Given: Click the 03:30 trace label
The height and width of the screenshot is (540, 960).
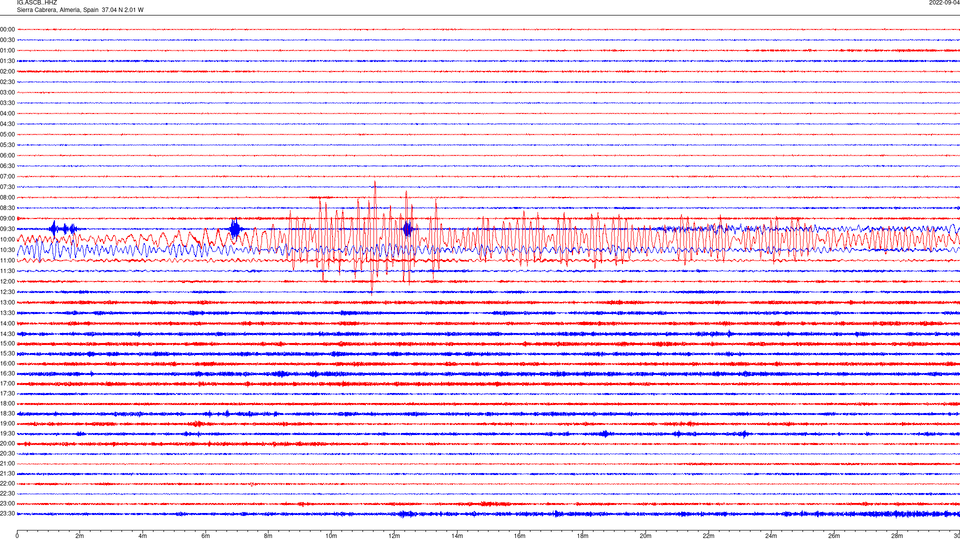Looking at the screenshot, I should (7, 103).
